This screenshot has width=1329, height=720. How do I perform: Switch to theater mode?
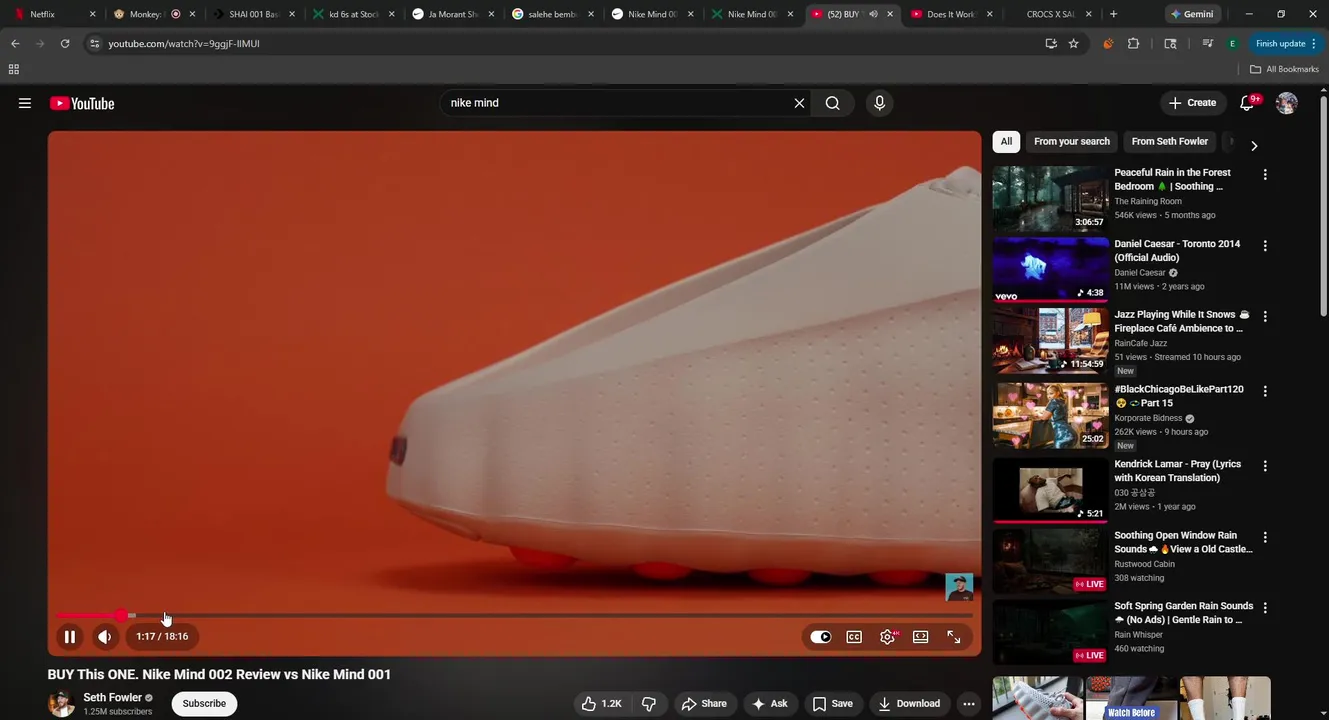tap(921, 637)
